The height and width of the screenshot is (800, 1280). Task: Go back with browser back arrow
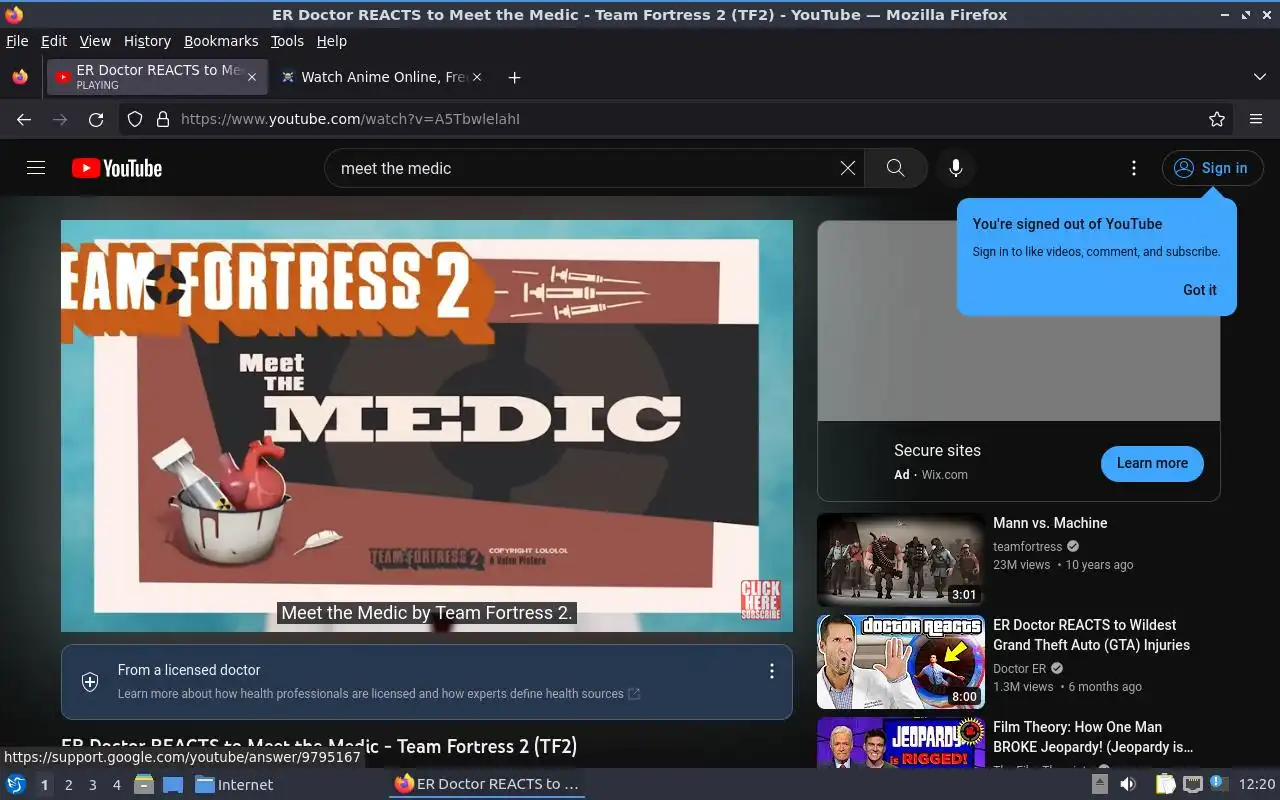pos(24,119)
